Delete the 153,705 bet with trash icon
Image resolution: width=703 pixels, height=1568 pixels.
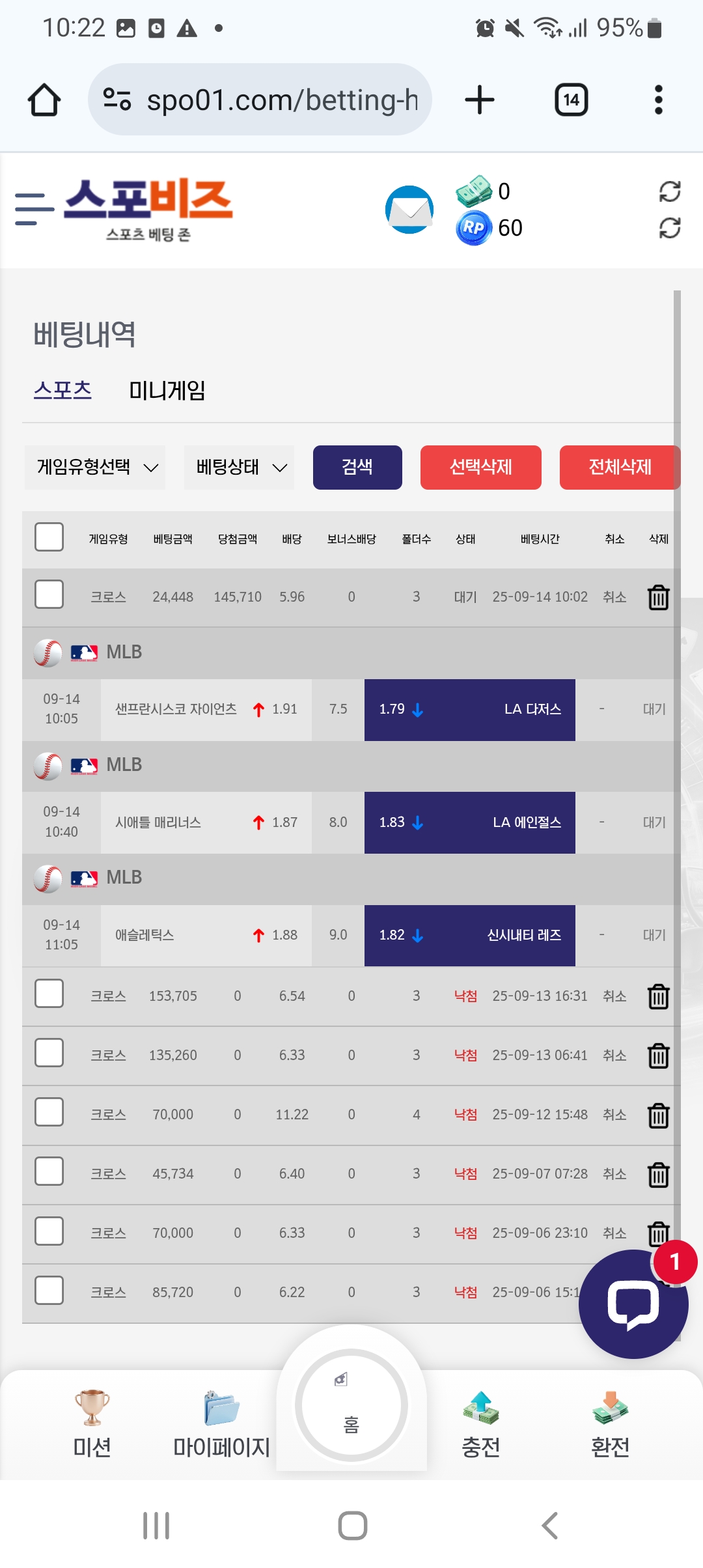(x=658, y=996)
